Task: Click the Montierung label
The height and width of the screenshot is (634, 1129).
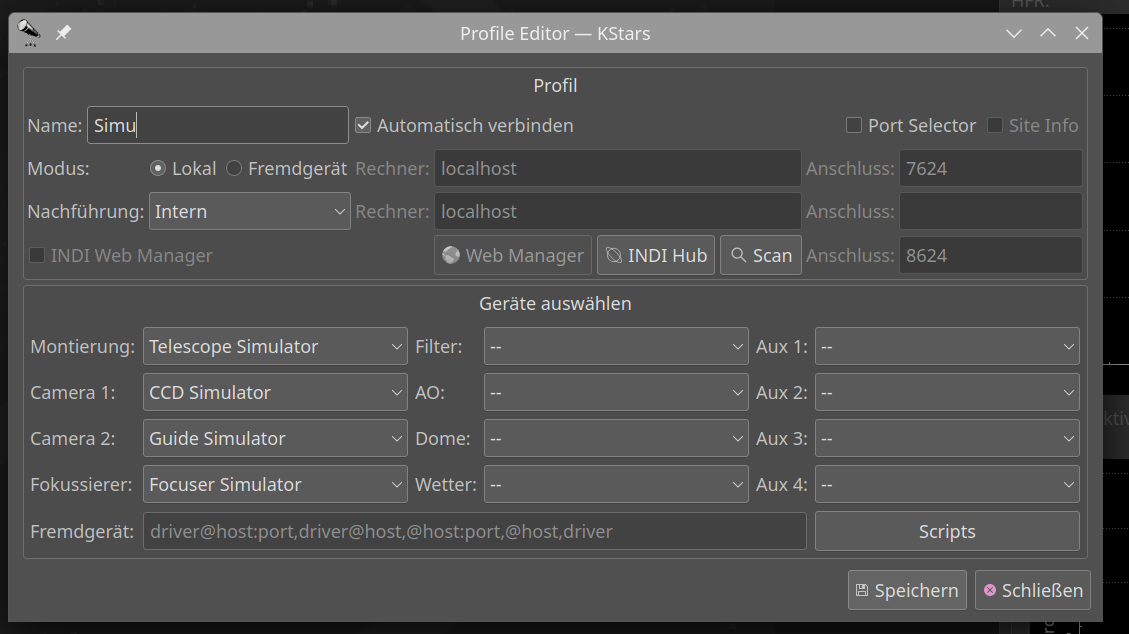Action: pyautogui.click(x=82, y=346)
